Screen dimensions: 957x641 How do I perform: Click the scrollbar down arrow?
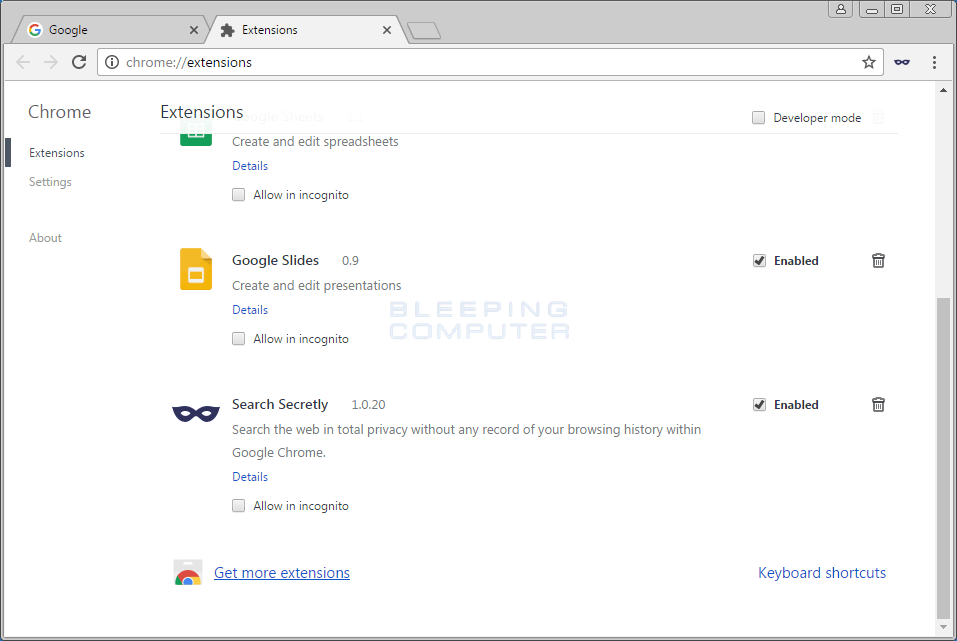click(944, 627)
